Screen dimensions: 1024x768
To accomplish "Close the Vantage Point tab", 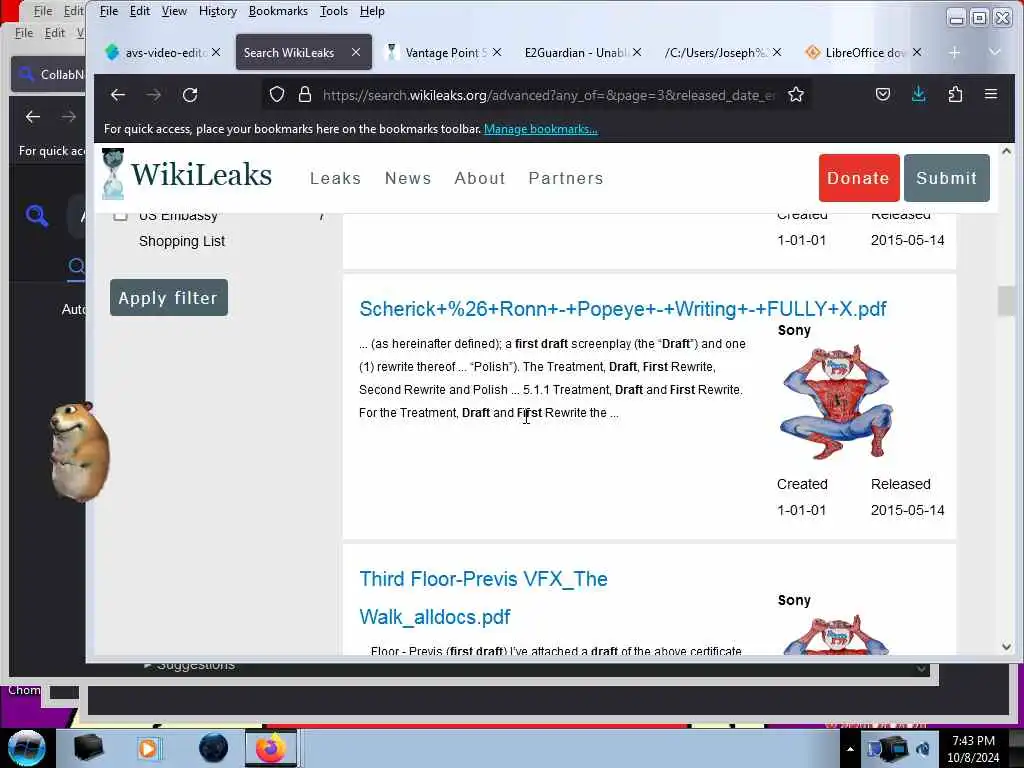I will 497,52.
